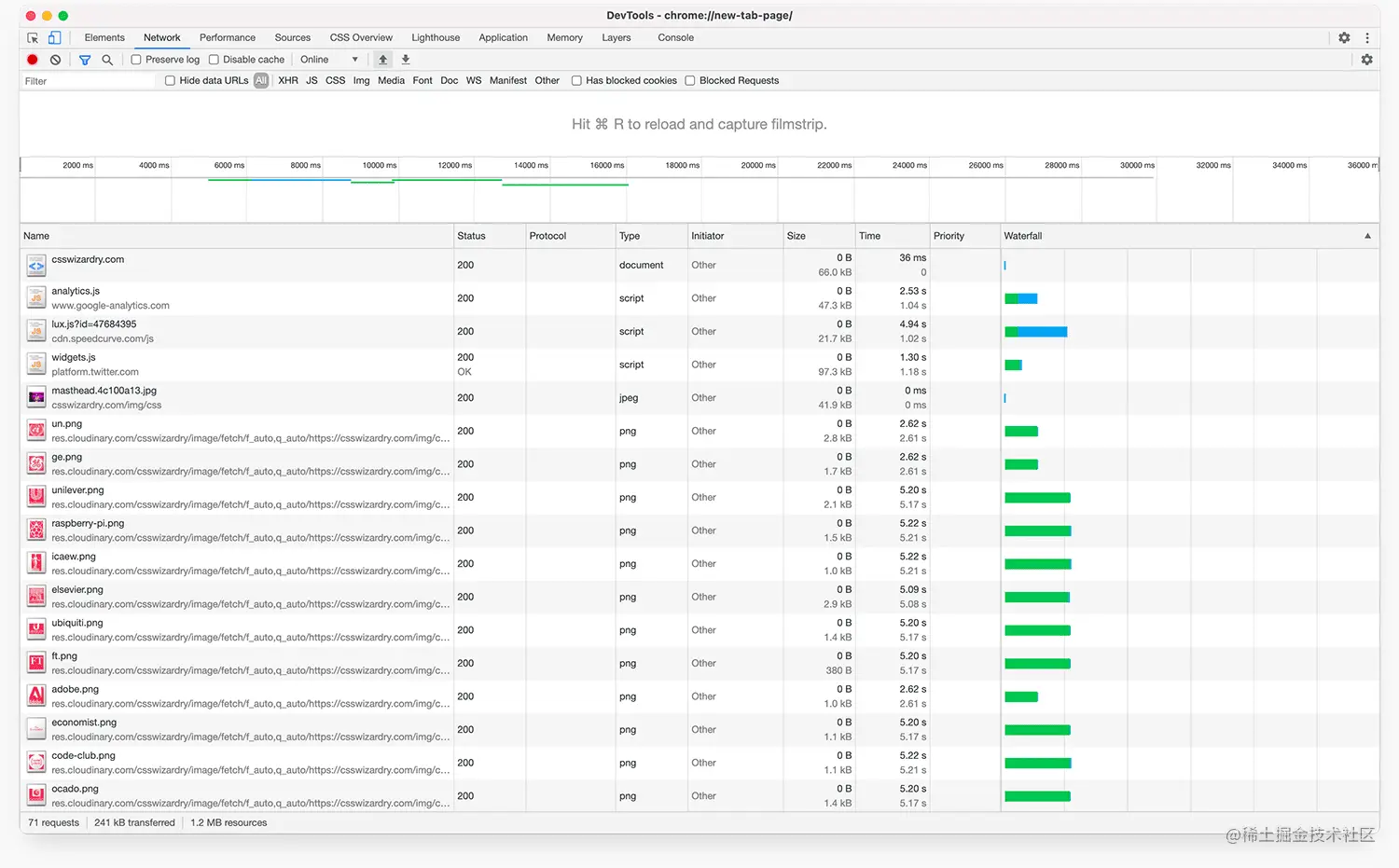The height and width of the screenshot is (868, 1399).
Task: Click the adobe.png thumbnail icon
Action: (x=36, y=696)
